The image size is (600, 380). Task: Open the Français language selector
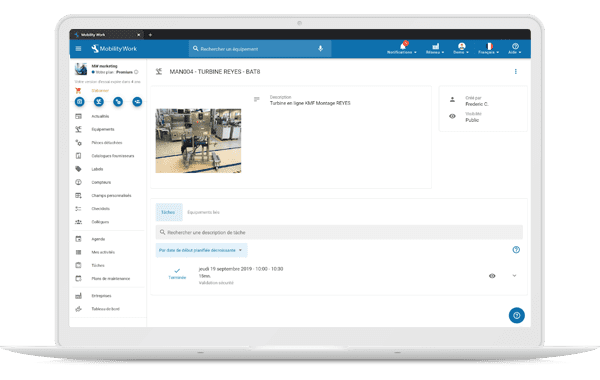pyautogui.click(x=489, y=49)
